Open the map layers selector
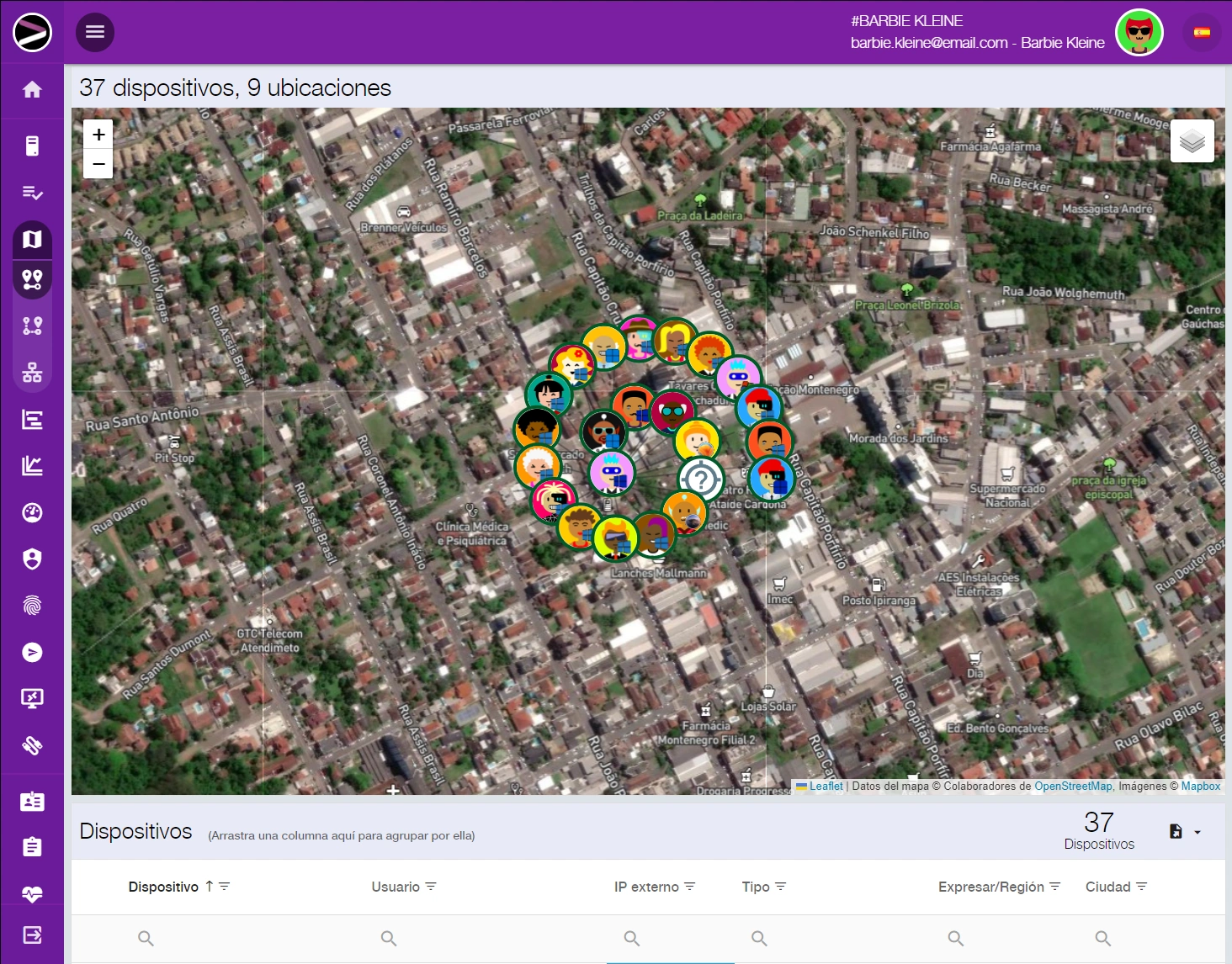This screenshot has height=964, width=1232. pyautogui.click(x=1192, y=141)
